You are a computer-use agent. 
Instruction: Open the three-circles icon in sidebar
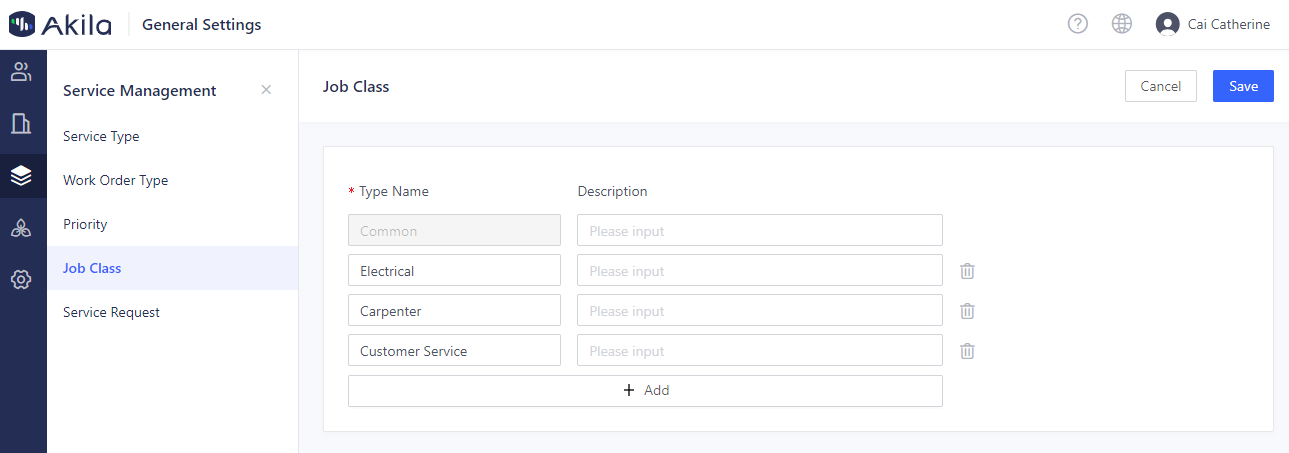click(x=21, y=228)
